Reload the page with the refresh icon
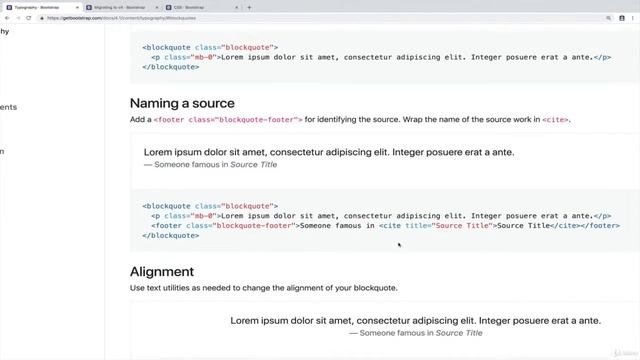640x360 pixels. [29, 18]
